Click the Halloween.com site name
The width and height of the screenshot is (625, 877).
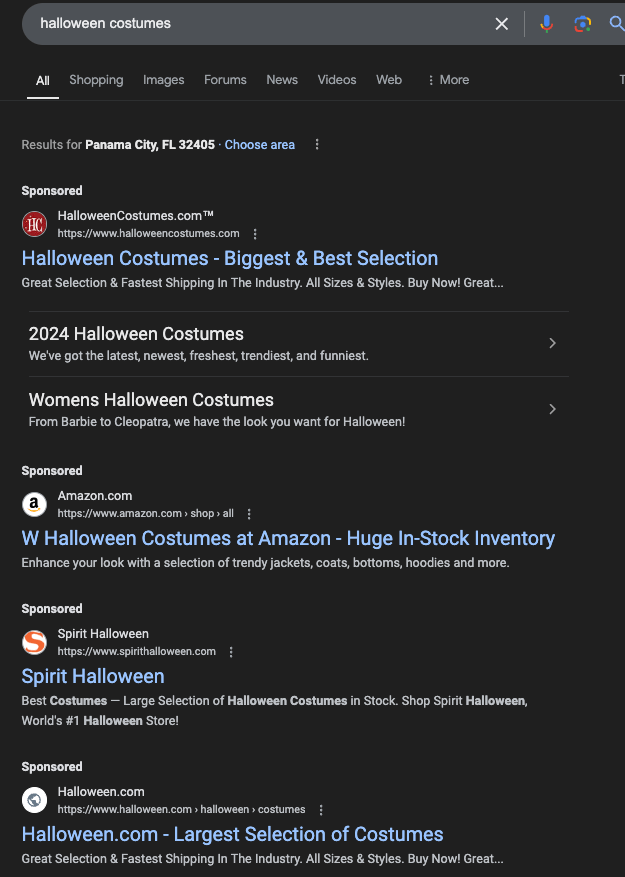coord(101,791)
